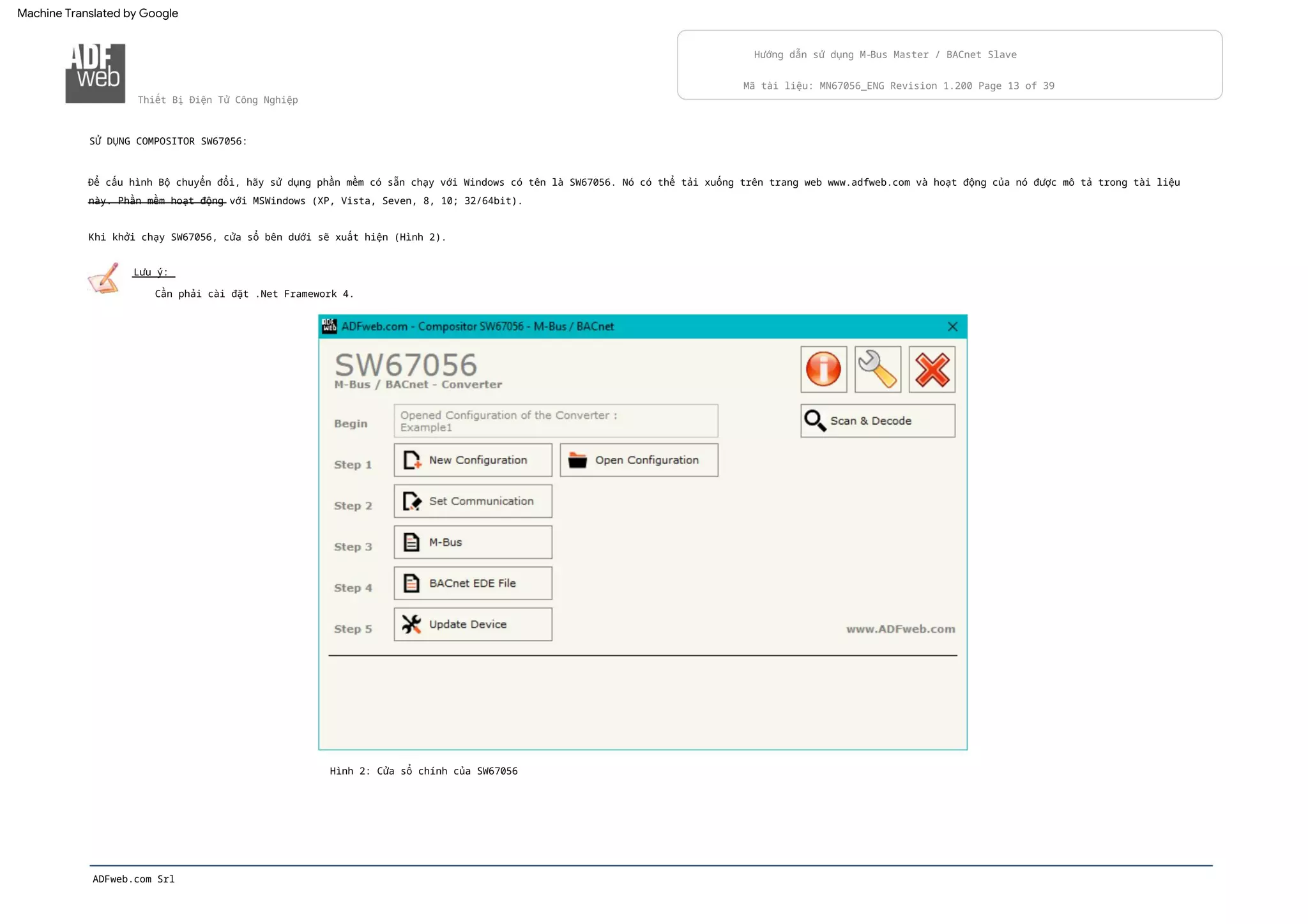
Task: Click the document code line "MN67056_ENG Revision 1.200"
Action: tap(896, 86)
